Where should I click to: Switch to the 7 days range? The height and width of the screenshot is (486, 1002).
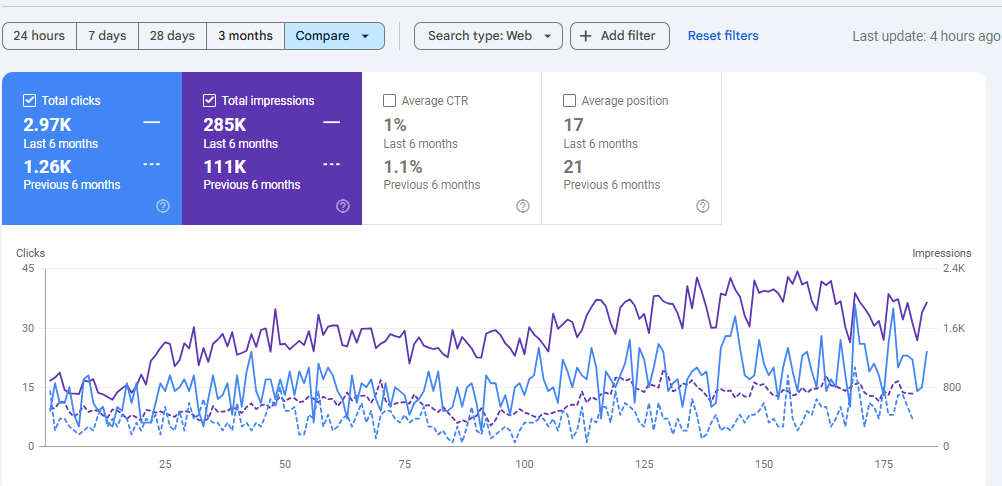(x=107, y=36)
